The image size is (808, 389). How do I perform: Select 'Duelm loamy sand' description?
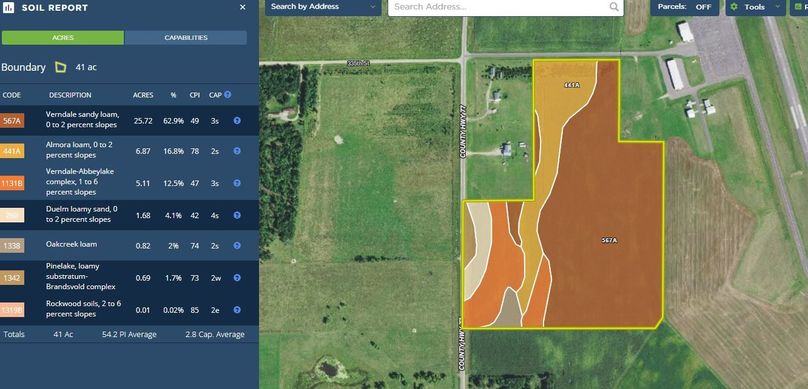pos(82,214)
